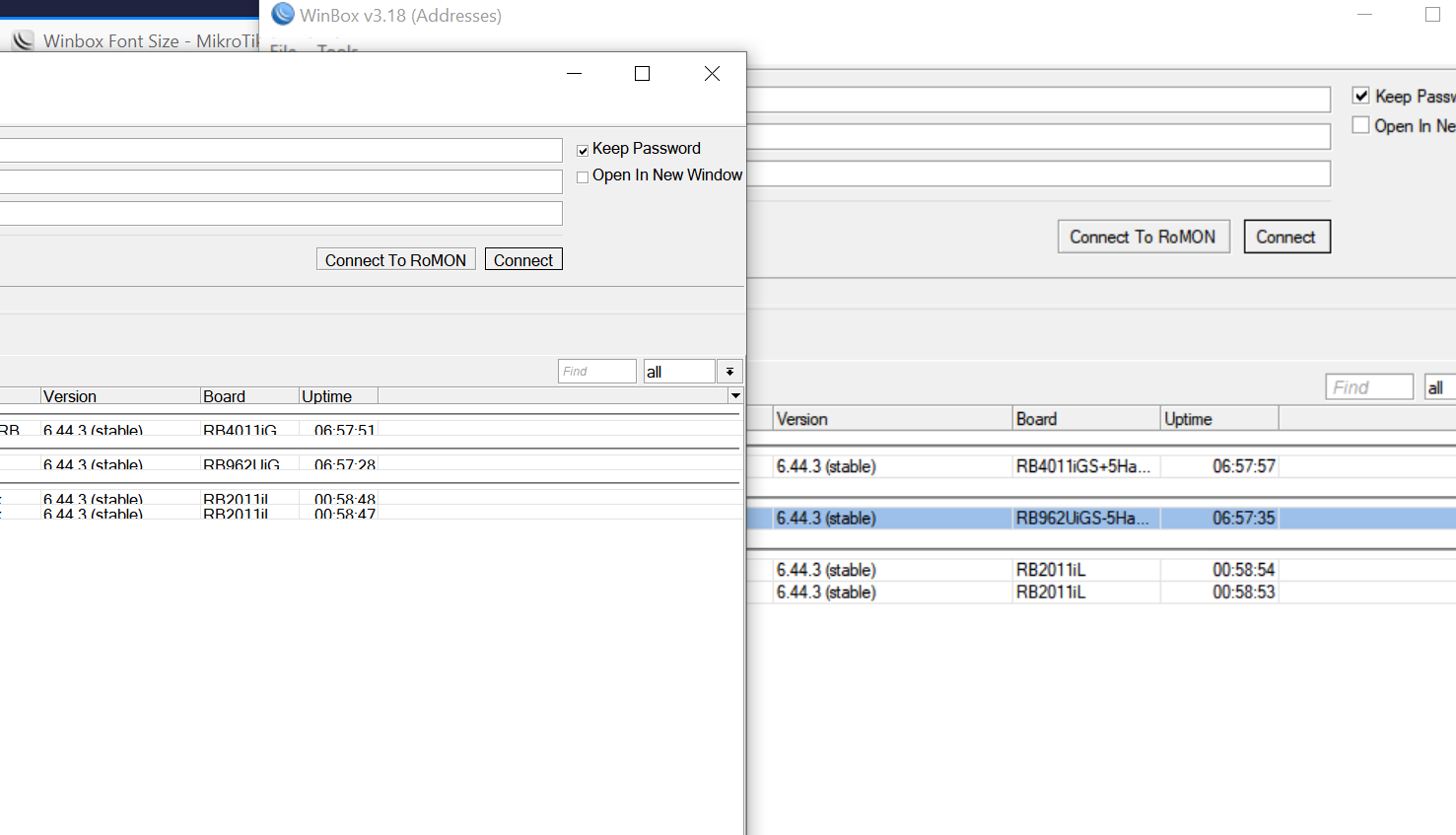1456x835 pixels.
Task: Enable Open In New Window in the front window
Action: point(583,176)
